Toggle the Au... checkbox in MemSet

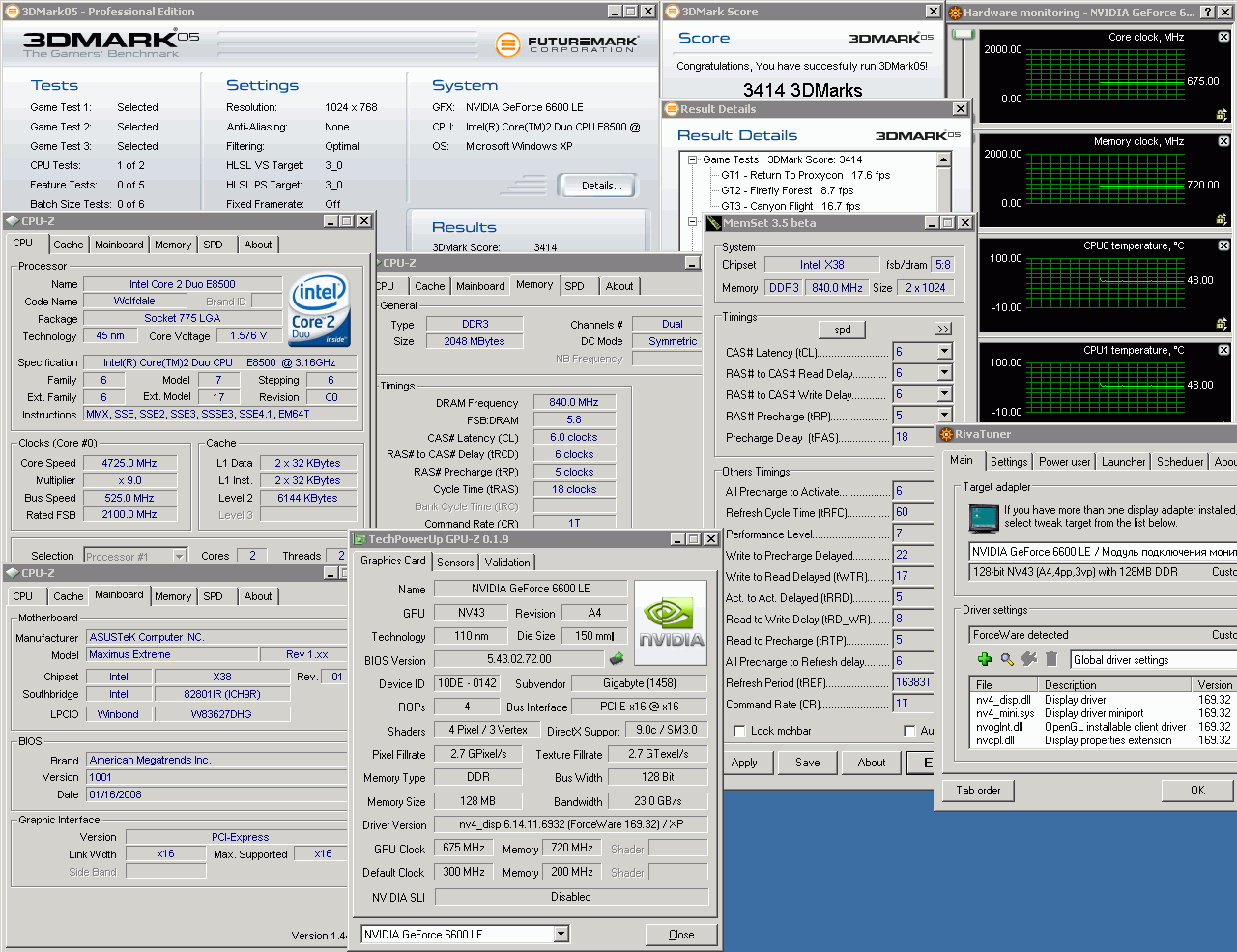point(909,731)
